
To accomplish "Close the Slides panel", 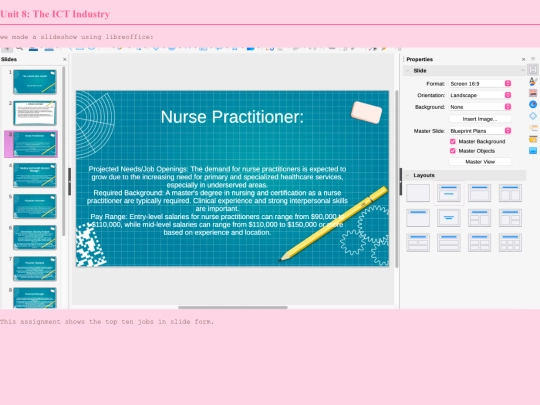I will pyautogui.click(x=65, y=59).
